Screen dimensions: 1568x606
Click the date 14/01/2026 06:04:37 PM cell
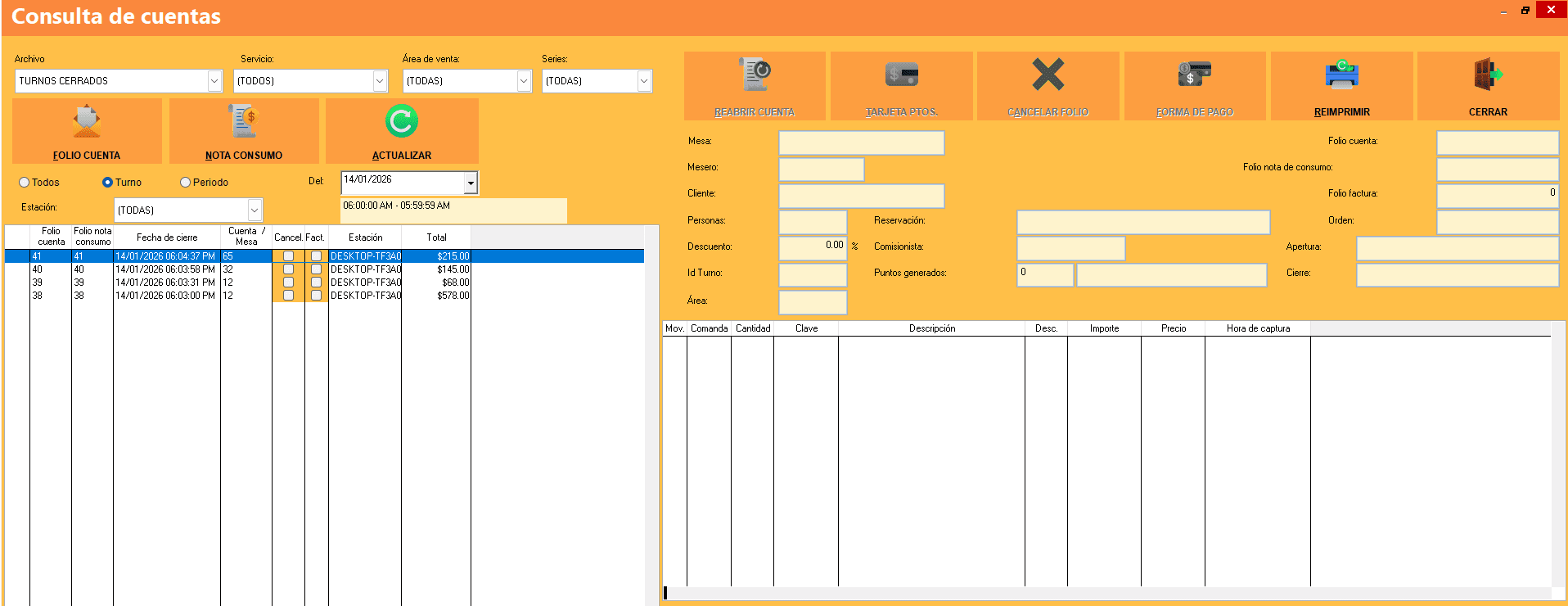point(166,256)
